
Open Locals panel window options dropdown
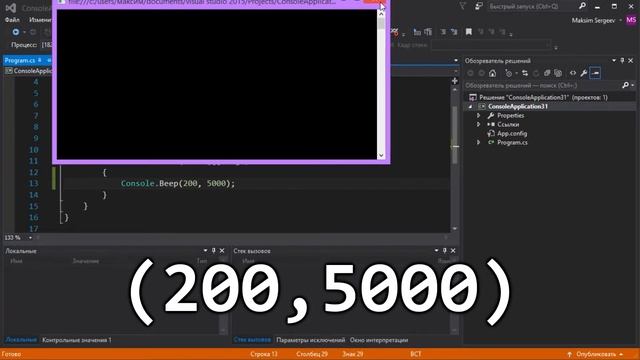[205, 251]
